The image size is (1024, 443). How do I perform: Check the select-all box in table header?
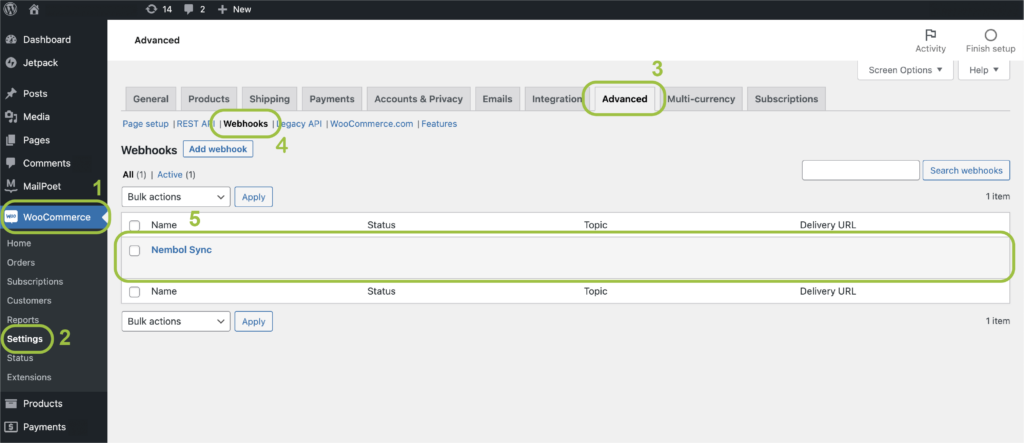coord(135,225)
